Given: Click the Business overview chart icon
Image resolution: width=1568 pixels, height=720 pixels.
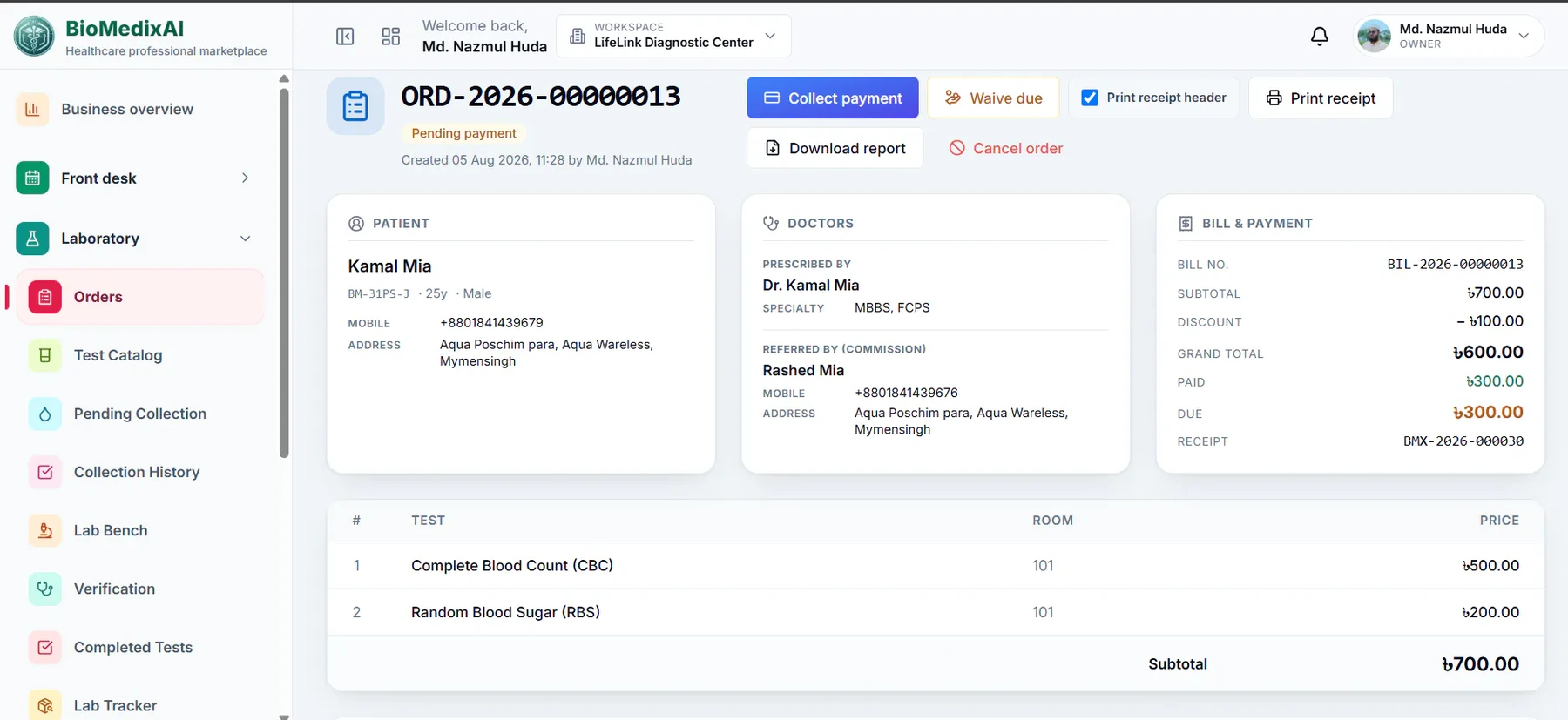Looking at the screenshot, I should [32, 109].
